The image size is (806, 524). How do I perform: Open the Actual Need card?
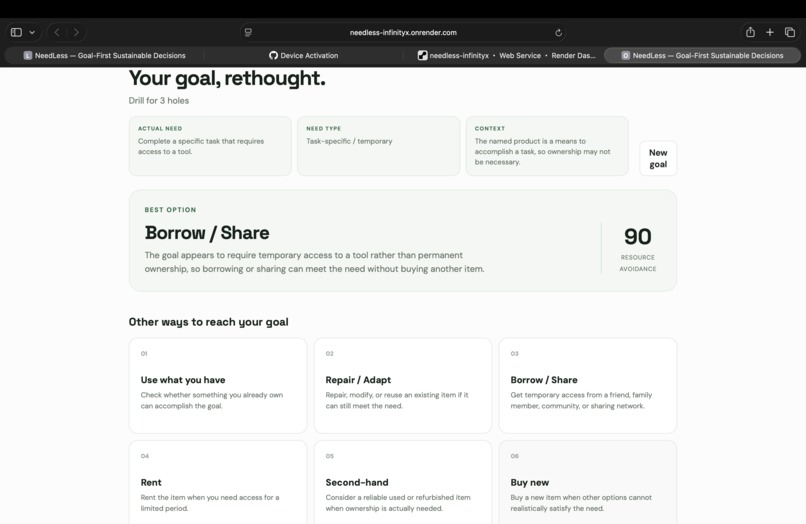click(x=210, y=146)
